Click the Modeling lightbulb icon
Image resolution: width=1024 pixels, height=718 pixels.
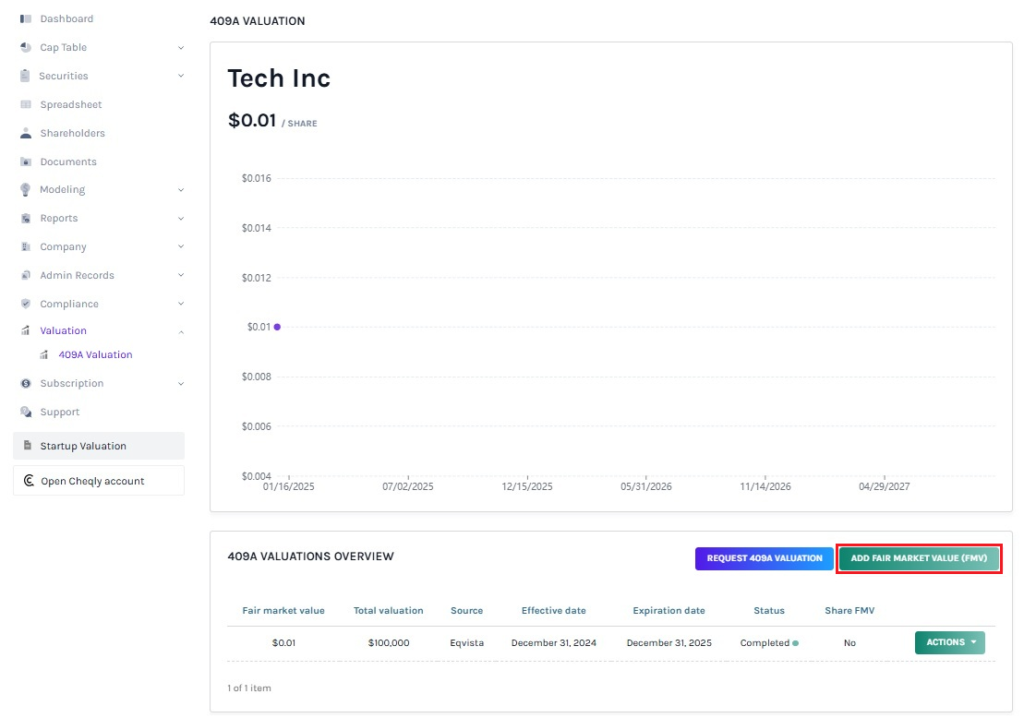click(x=26, y=190)
